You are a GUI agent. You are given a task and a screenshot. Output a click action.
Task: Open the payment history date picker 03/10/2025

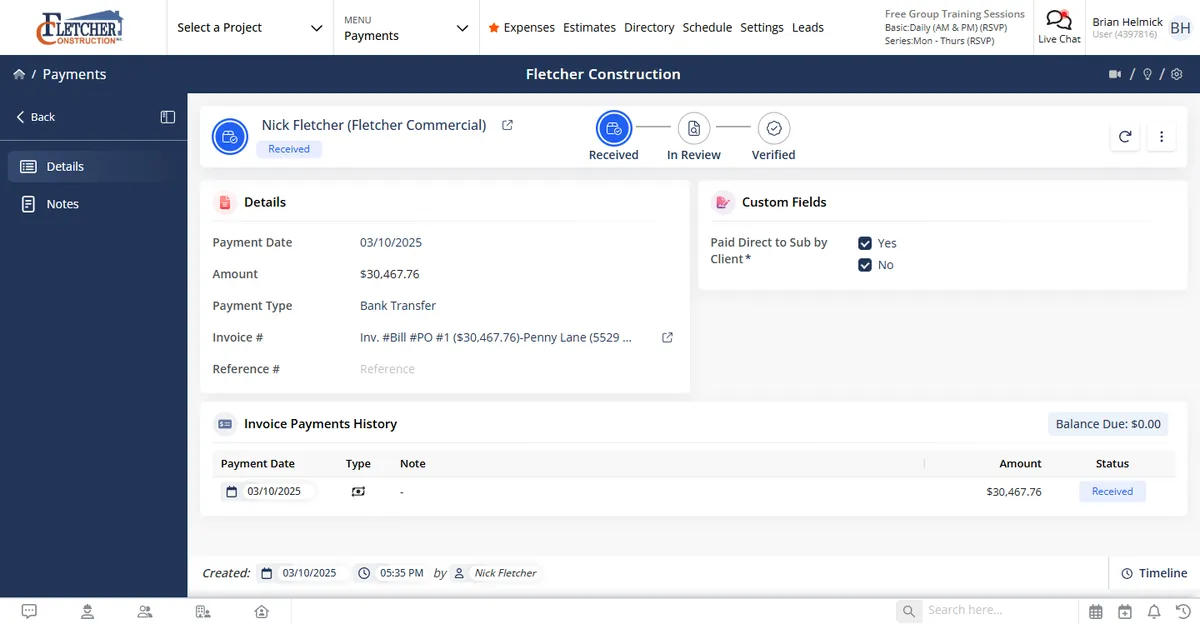click(x=268, y=492)
